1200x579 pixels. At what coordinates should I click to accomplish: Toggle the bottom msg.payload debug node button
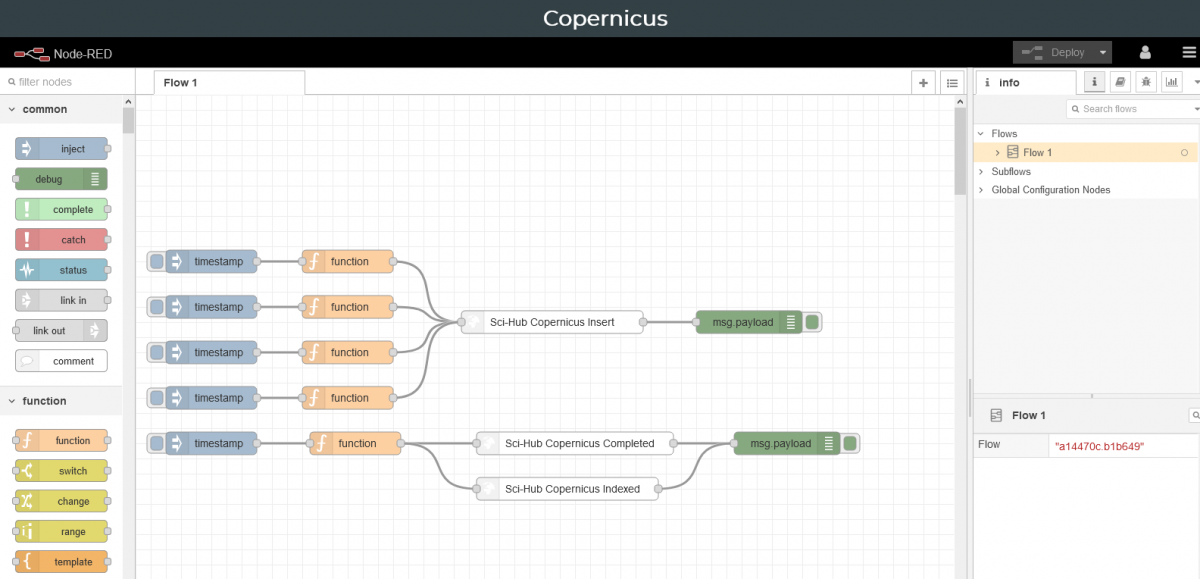850,443
